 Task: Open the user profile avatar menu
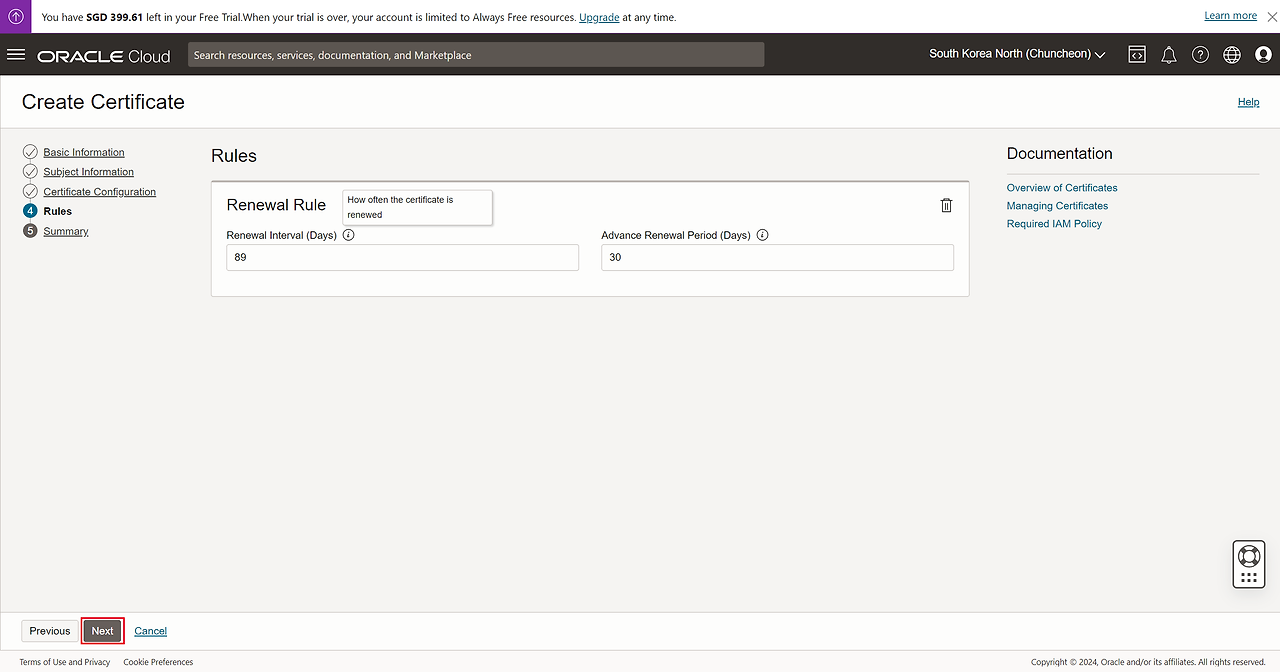click(1262, 55)
